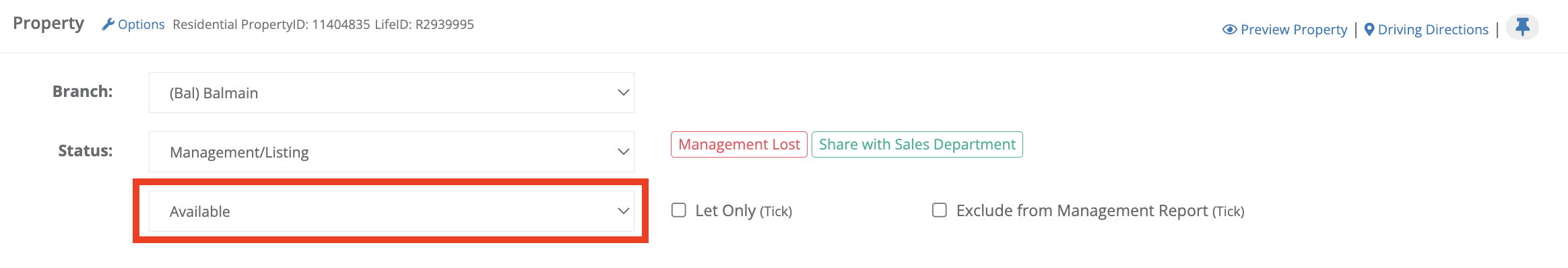The width and height of the screenshot is (1568, 268).
Task: Click the chevron arrow on Branch dropdown
Action: click(x=624, y=93)
